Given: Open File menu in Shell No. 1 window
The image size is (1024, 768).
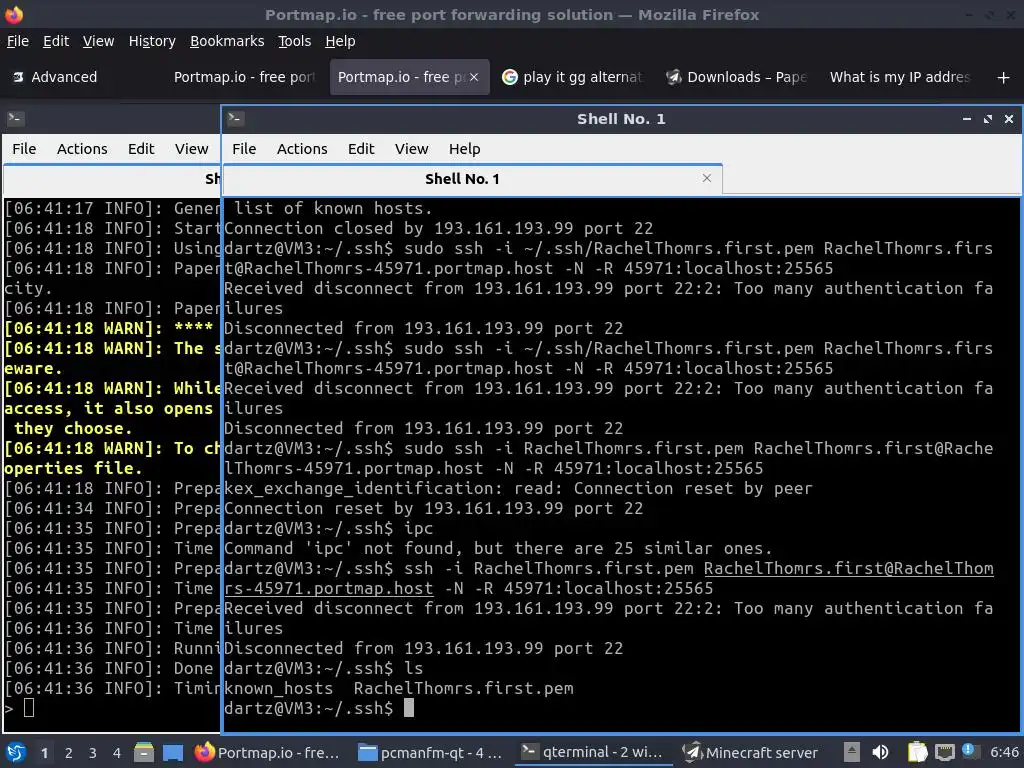Looking at the screenshot, I should 244,149.
